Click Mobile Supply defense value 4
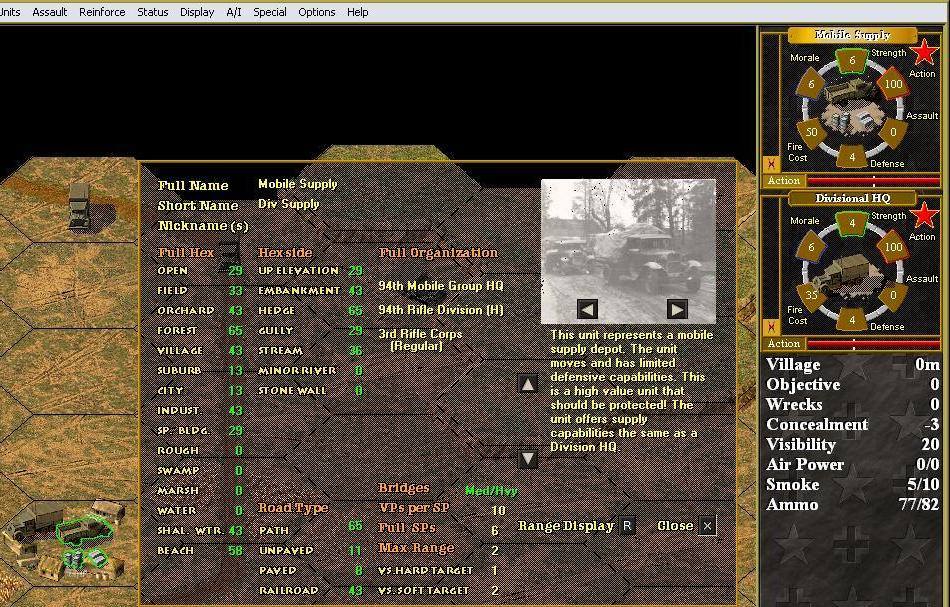The width and height of the screenshot is (950, 607). coord(852,157)
